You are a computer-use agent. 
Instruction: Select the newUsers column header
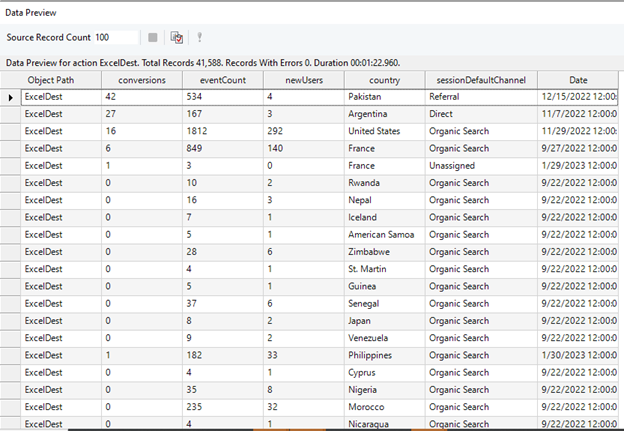coord(303,79)
